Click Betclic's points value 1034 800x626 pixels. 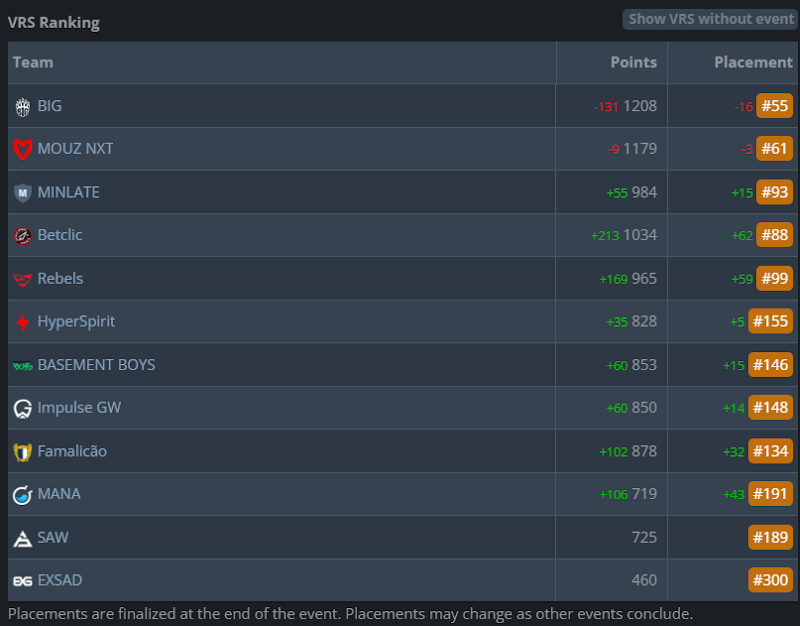640,235
